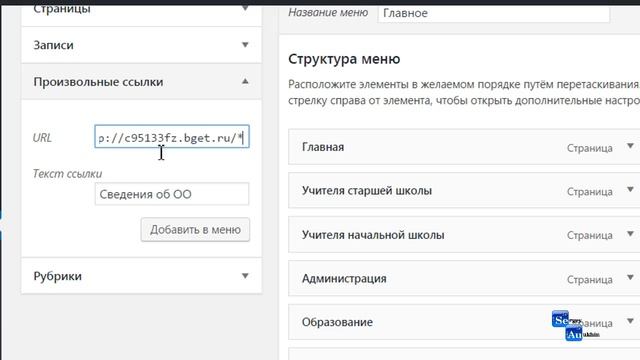
Task: Click the Название меню label
Action: coord(328,13)
